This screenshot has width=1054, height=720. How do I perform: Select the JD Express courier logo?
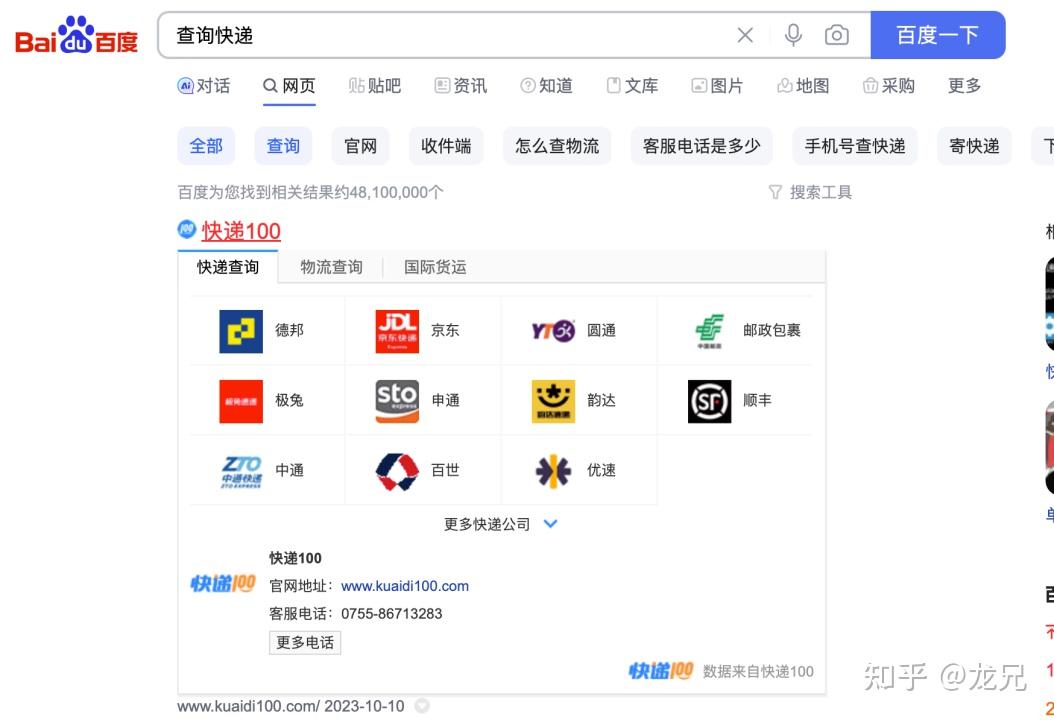click(x=396, y=330)
